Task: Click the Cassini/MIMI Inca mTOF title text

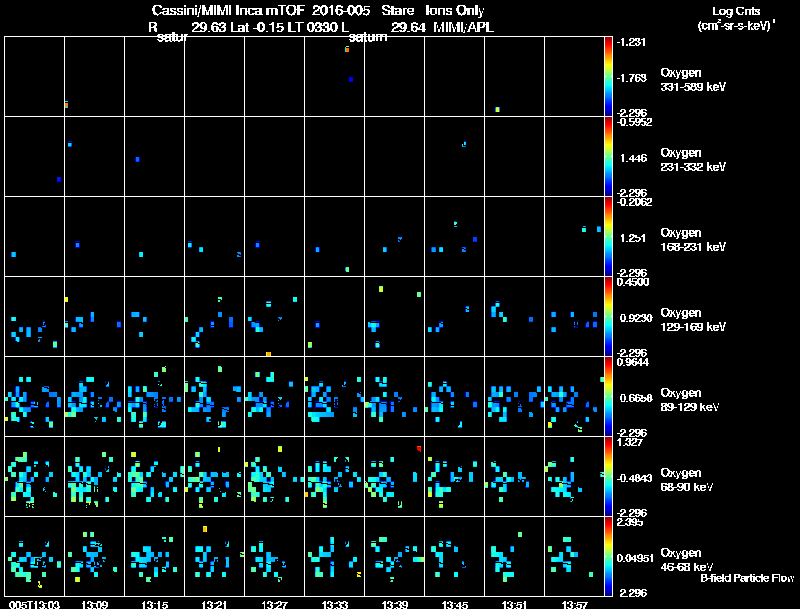Action: [228, 11]
